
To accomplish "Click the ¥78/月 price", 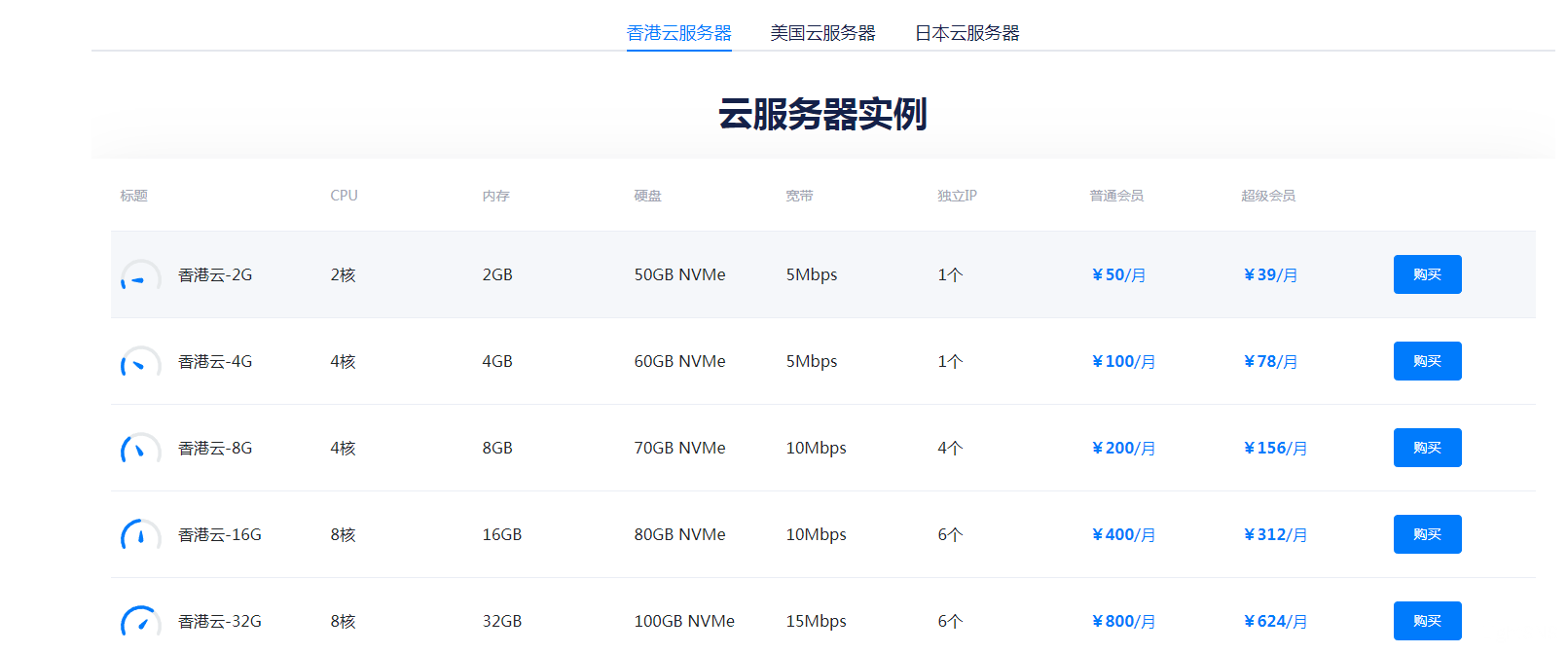I will pos(1270,362).
